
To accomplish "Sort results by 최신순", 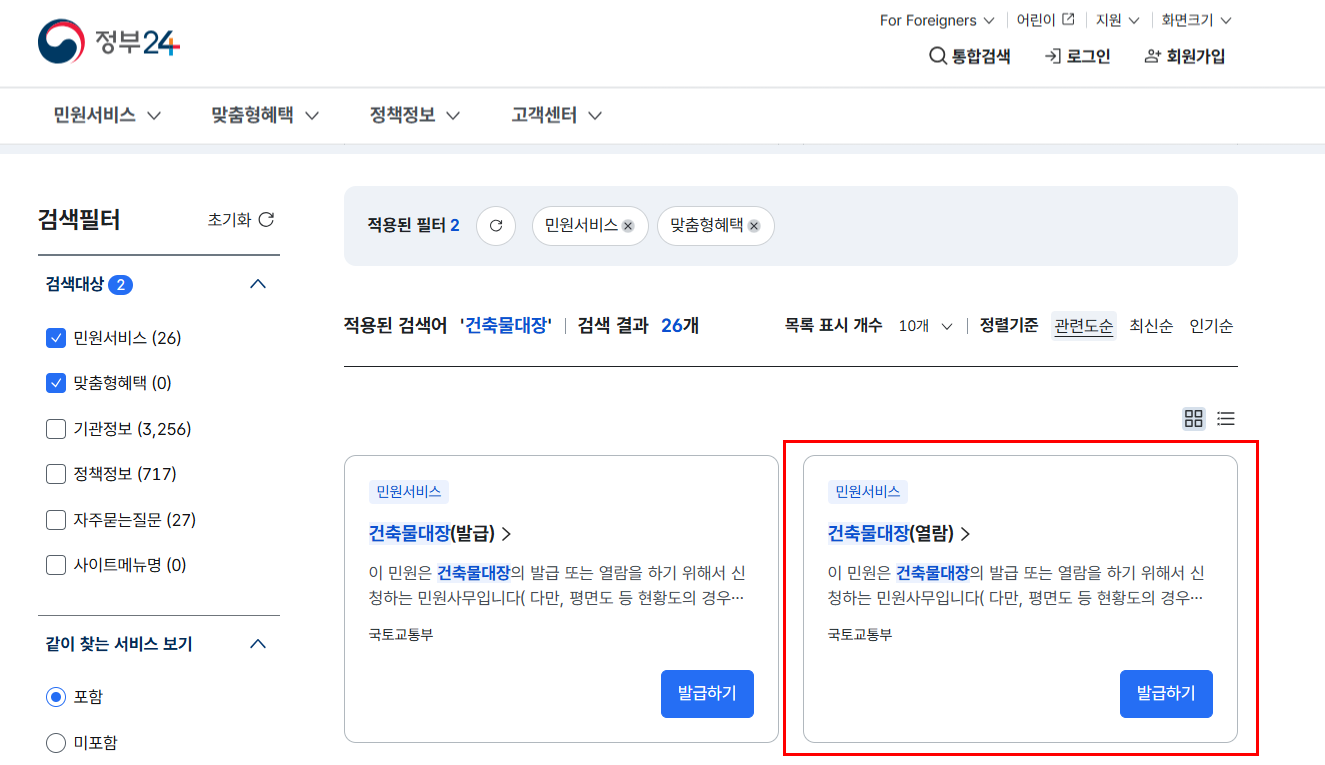I will coord(1150,326).
